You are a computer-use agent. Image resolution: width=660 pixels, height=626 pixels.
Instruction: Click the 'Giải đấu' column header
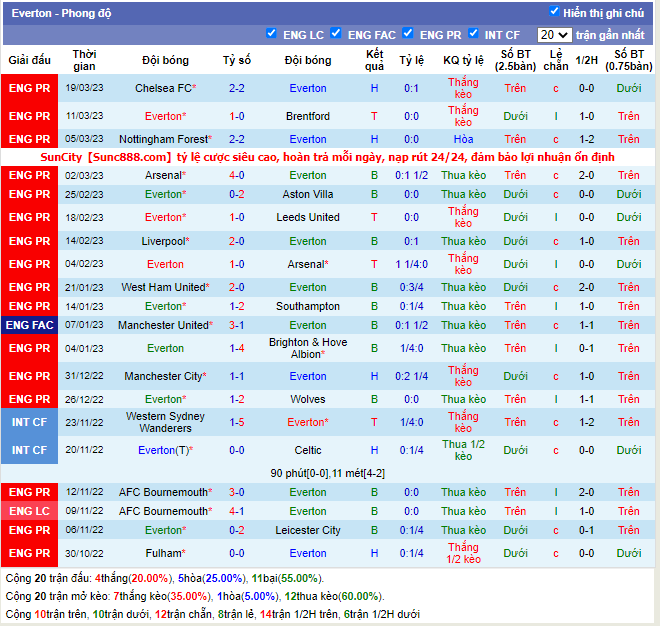tap(29, 60)
